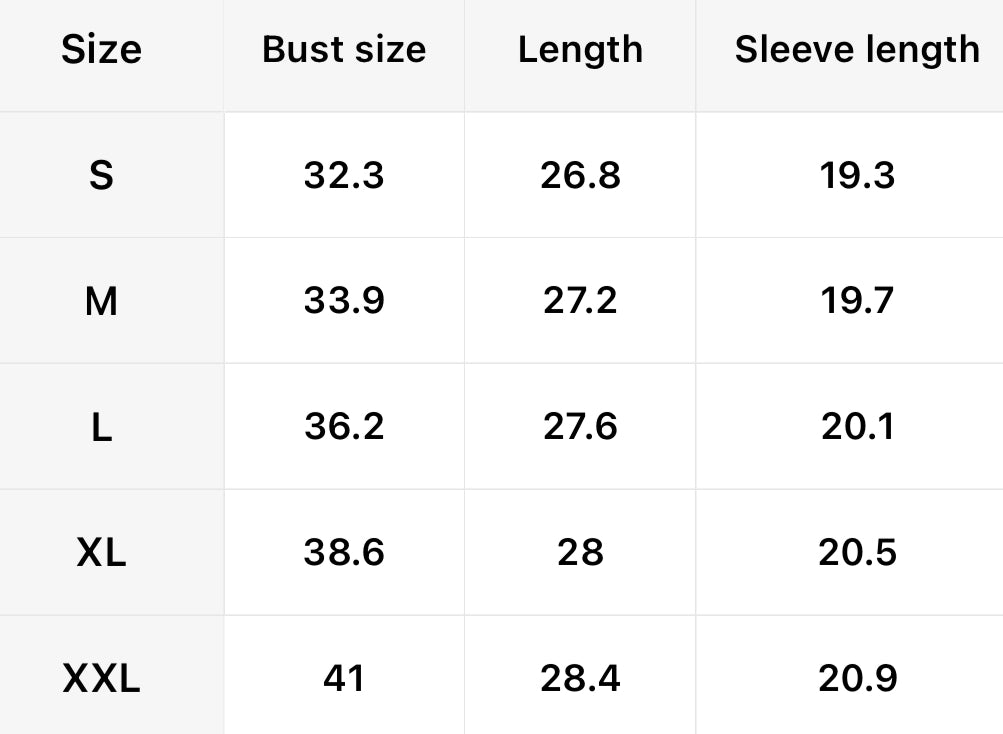Click the 32.3 bust size cell
This screenshot has width=1003, height=734.
(344, 176)
